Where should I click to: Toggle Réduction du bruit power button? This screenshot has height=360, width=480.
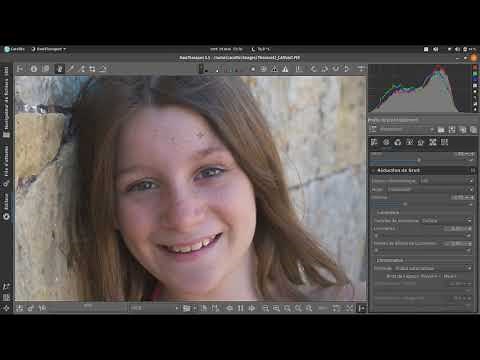[x=373, y=171]
